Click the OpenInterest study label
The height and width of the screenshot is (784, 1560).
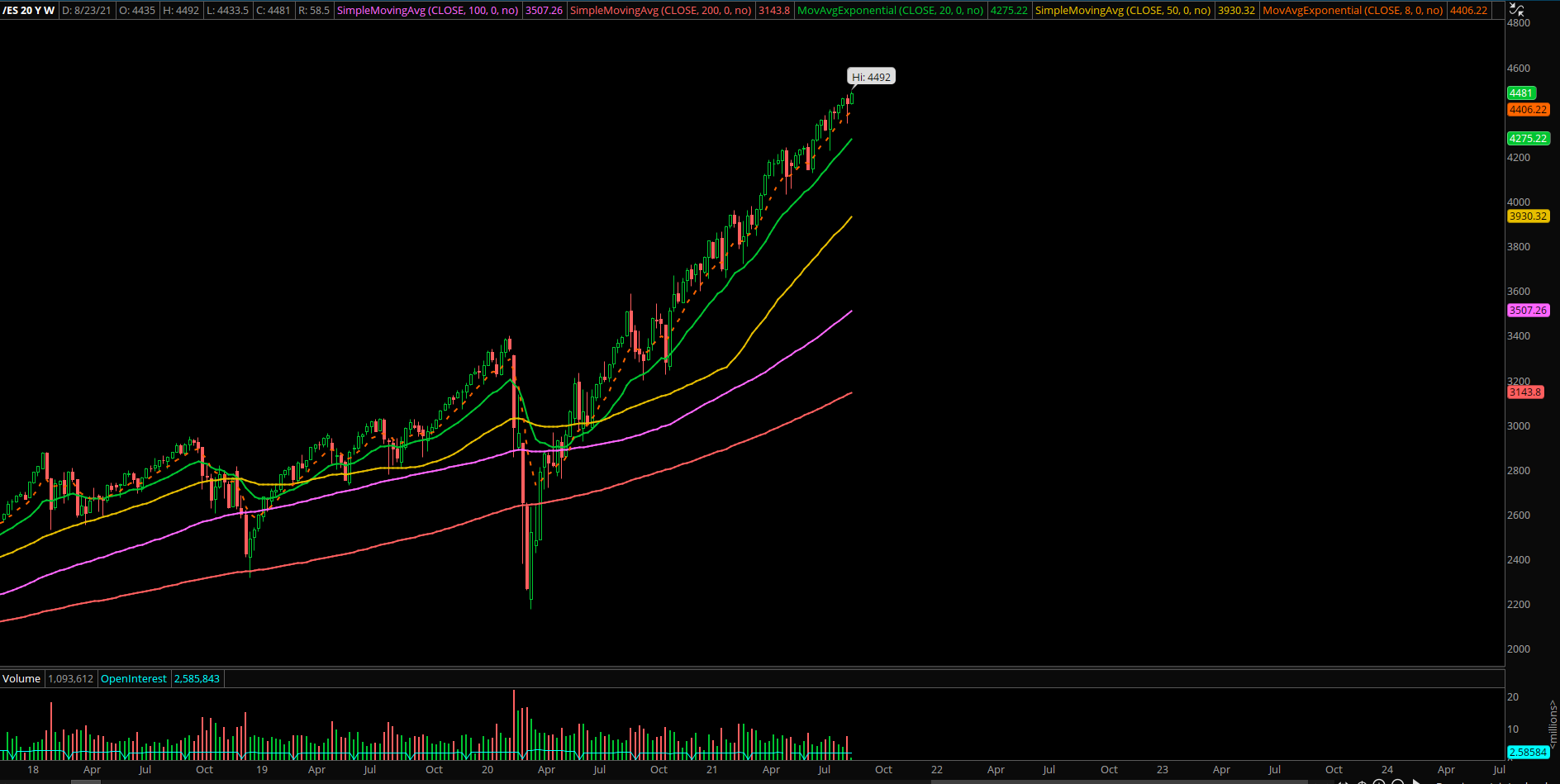134,679
